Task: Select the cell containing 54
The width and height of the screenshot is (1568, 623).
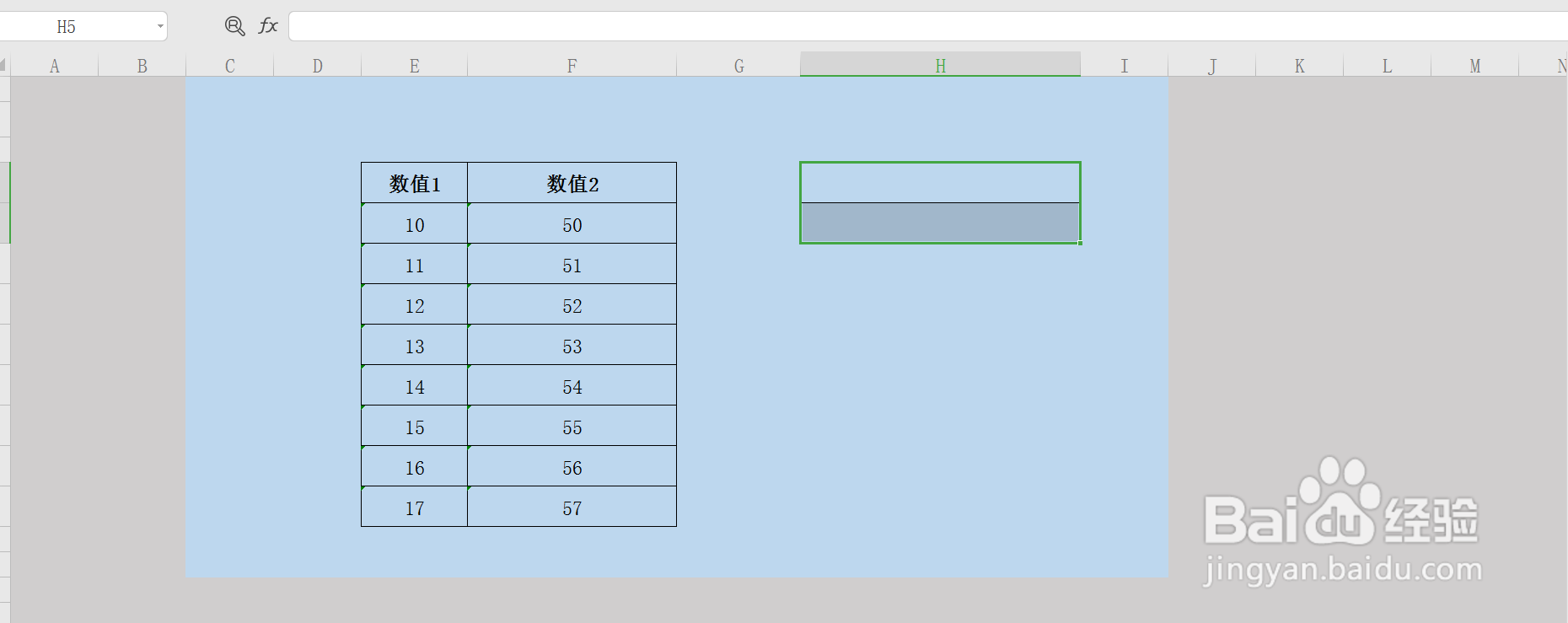Action: click(572, 385)
